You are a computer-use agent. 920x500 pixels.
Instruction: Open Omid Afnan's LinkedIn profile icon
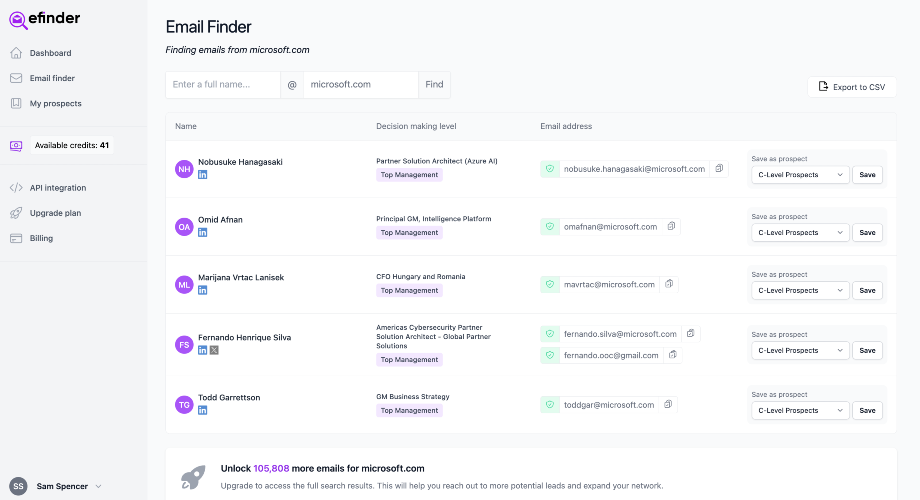(x=202, y=232)
